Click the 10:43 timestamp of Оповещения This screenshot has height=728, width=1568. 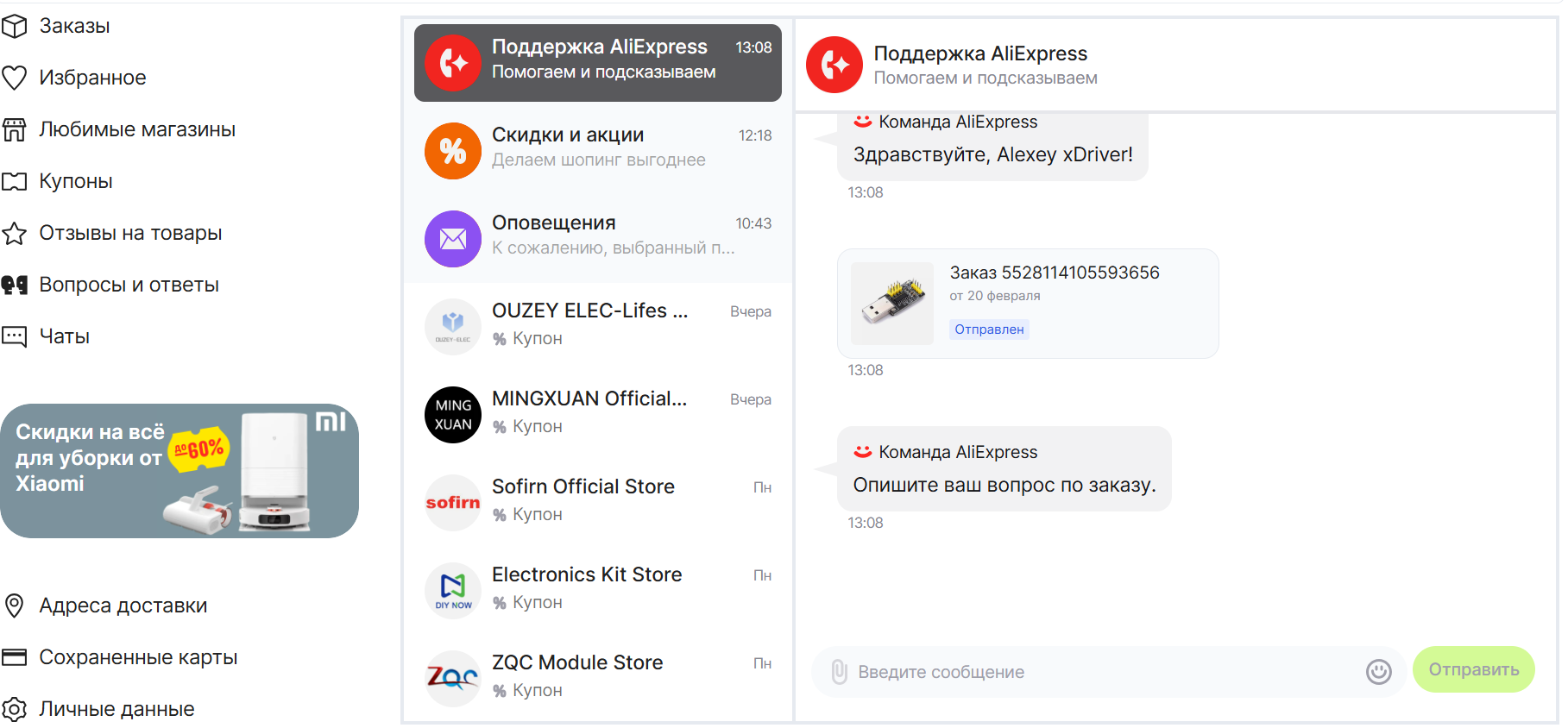(753, 223)
